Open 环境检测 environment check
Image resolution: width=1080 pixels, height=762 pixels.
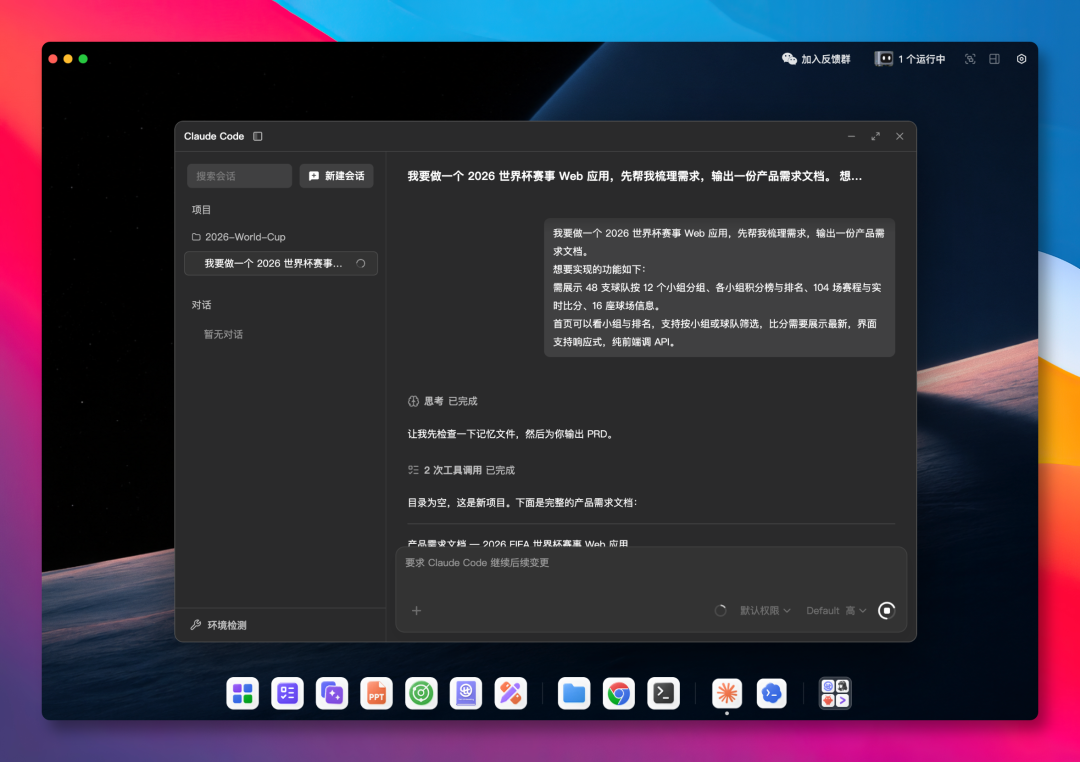tap(219, 625)
